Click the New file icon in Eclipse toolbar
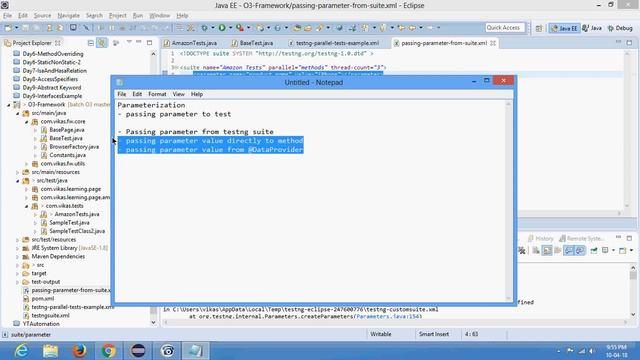 8,28
